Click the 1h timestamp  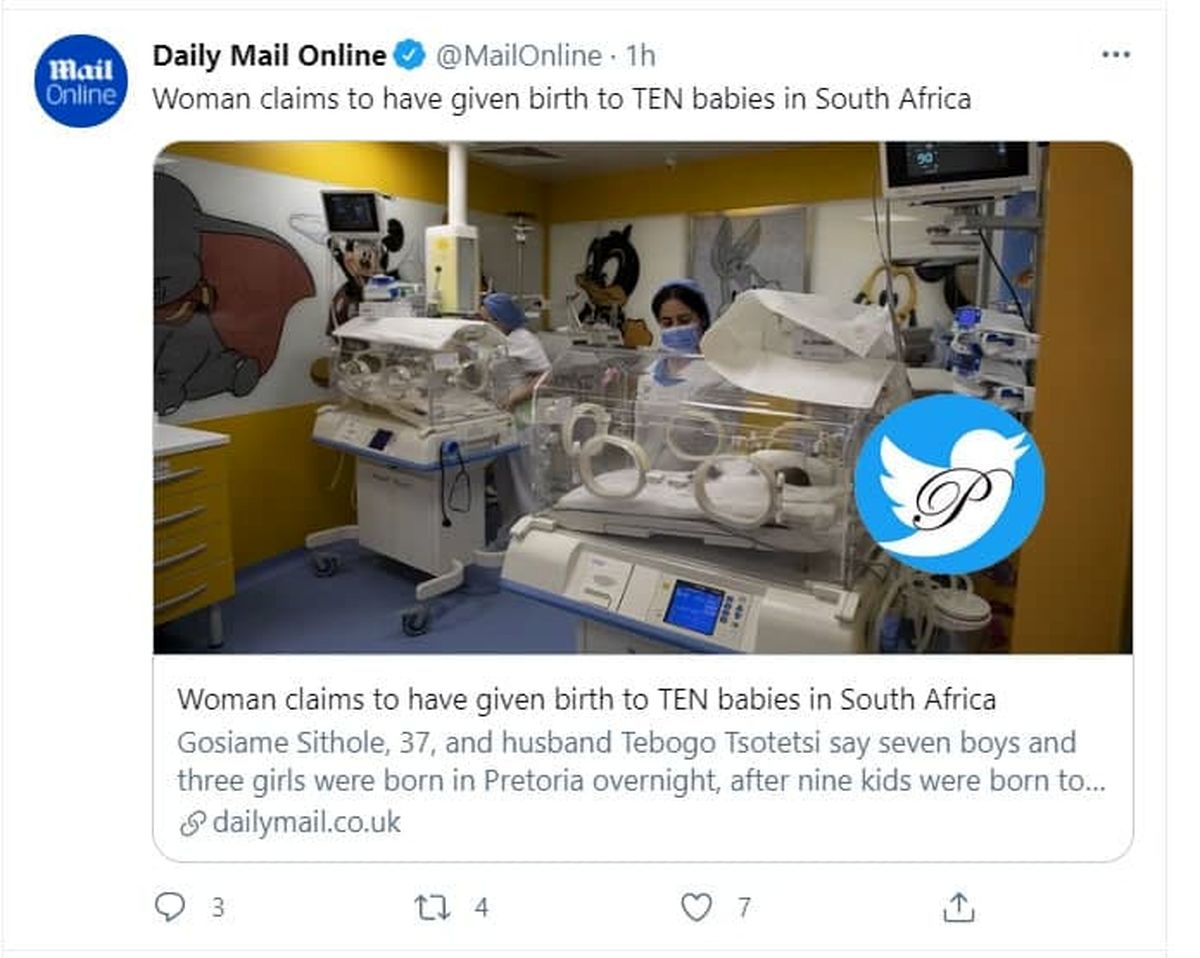[x=640, y=55]
